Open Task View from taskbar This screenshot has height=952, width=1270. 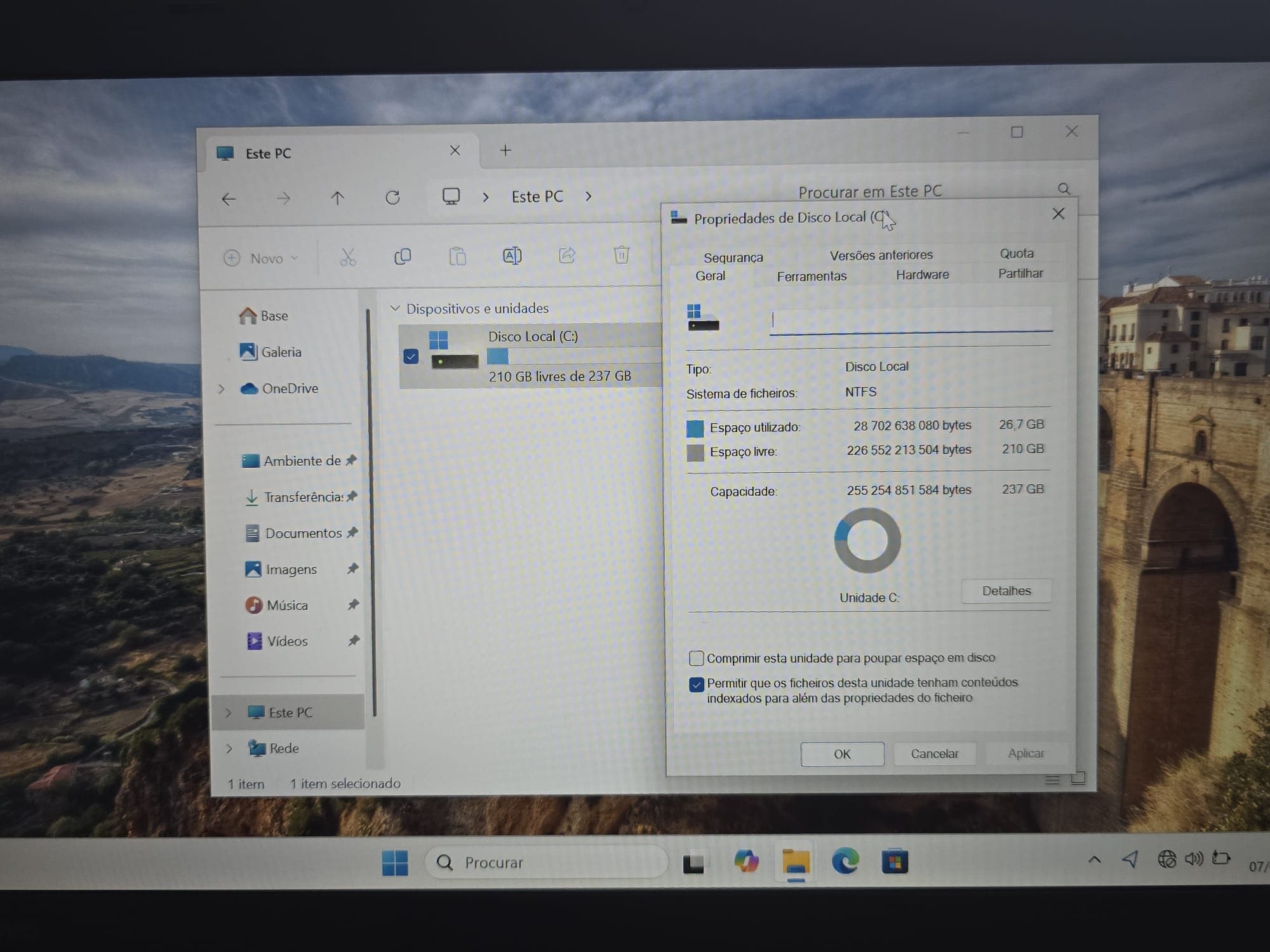click(693, 863)
